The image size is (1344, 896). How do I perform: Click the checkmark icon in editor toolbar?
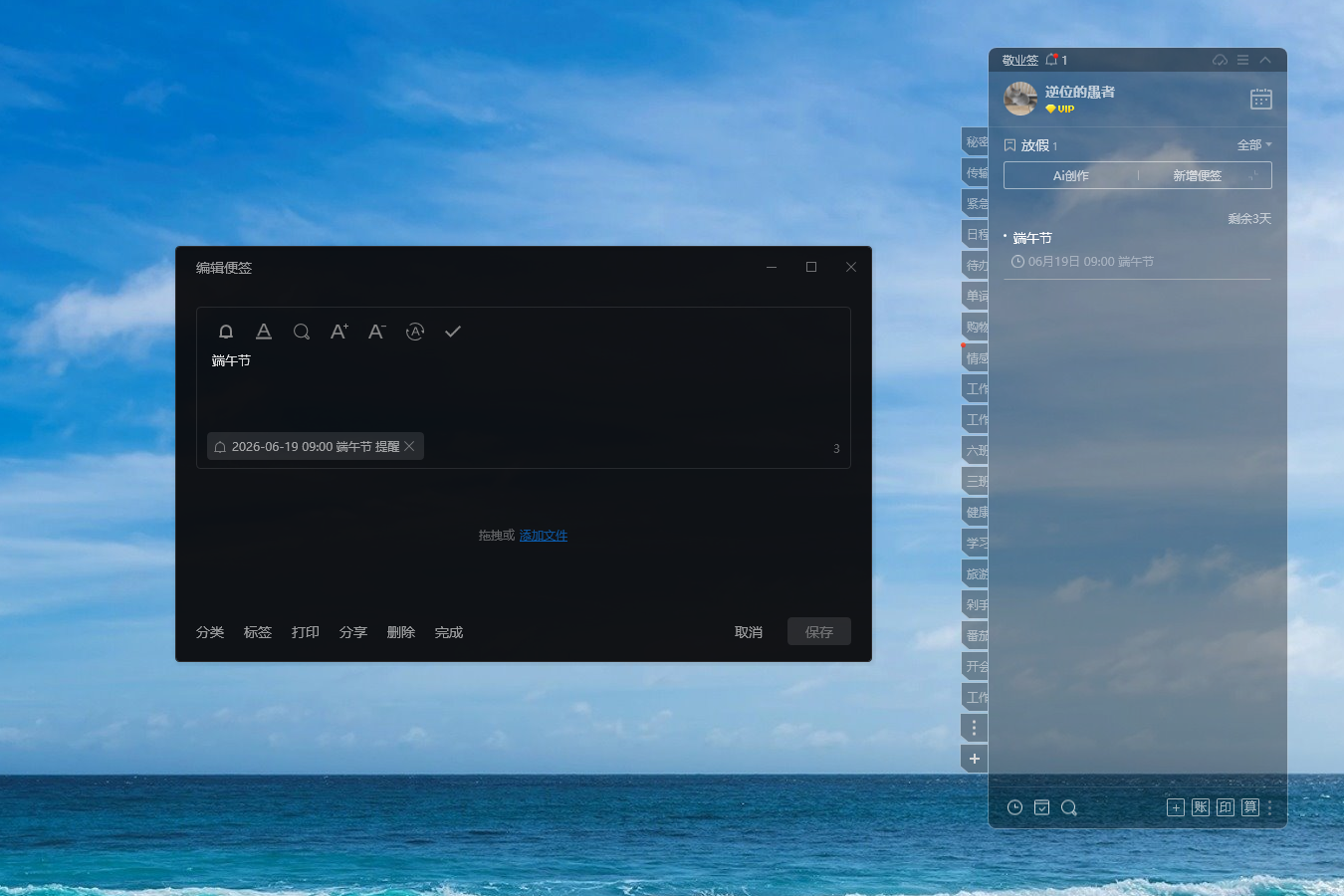453,332
